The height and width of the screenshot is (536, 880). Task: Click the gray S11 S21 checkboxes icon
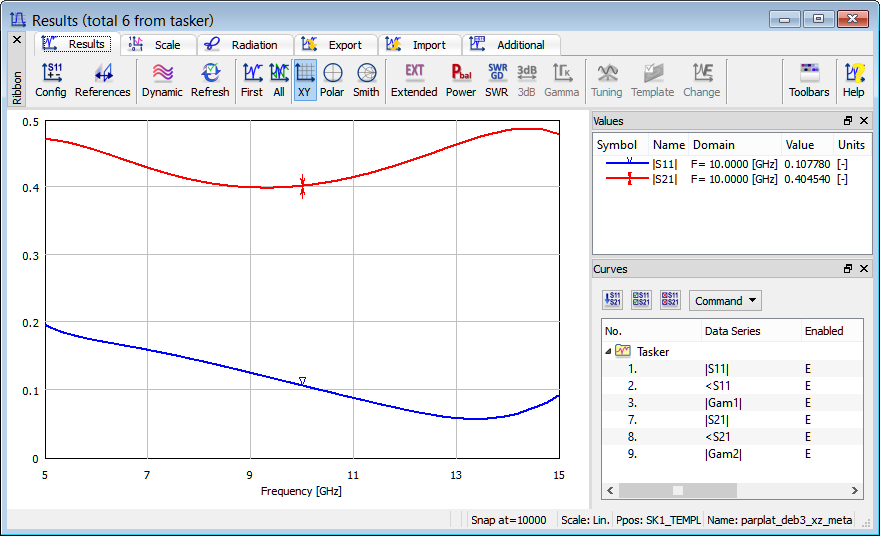click(641, 300)
